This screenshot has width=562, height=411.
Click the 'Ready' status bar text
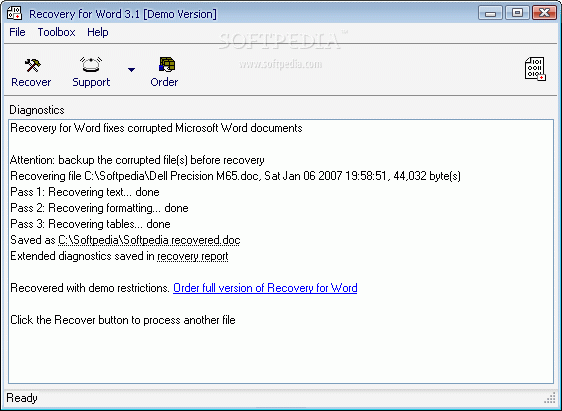click(x=22, y=398)
